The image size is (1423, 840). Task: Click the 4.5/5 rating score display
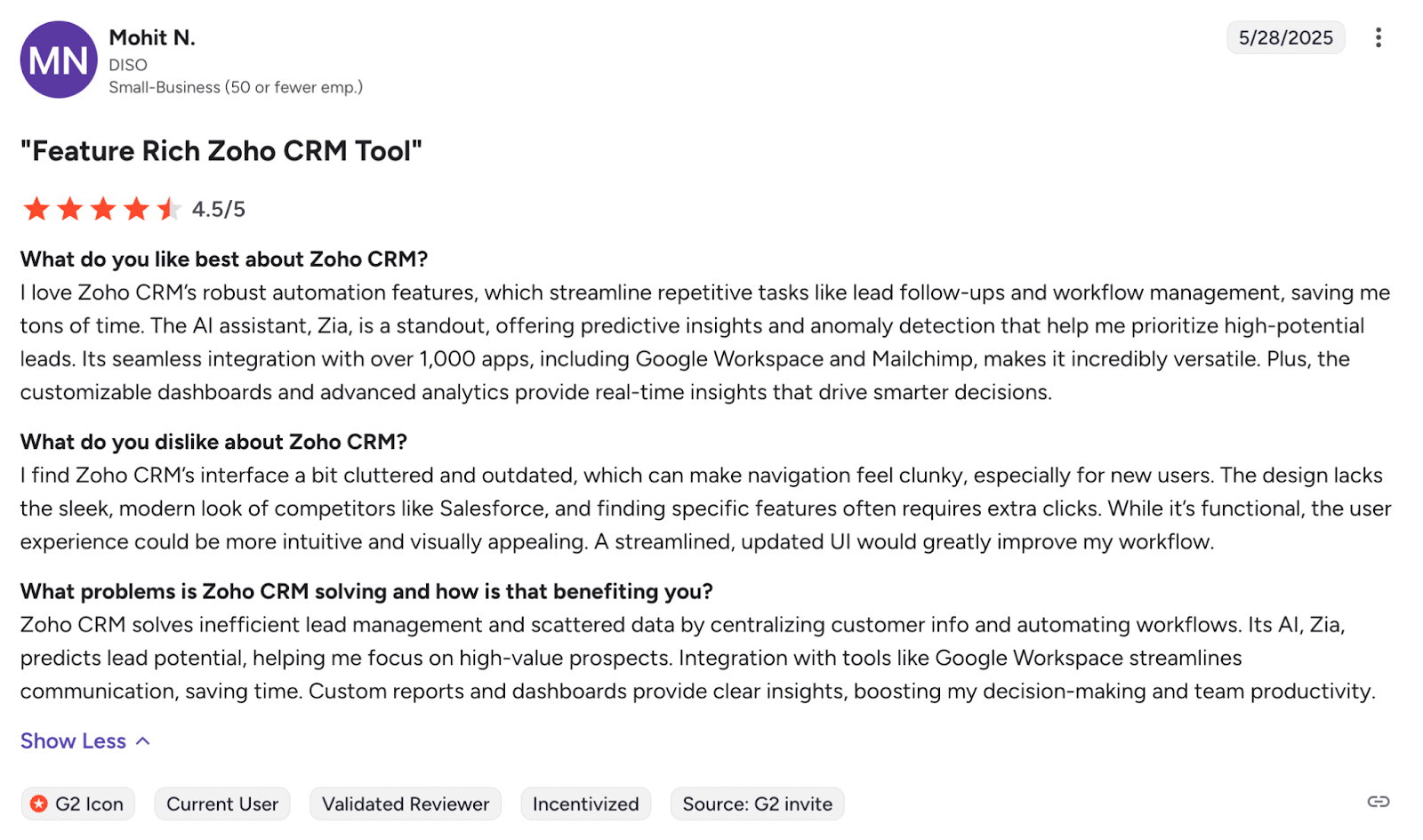[x=218, y=208]
